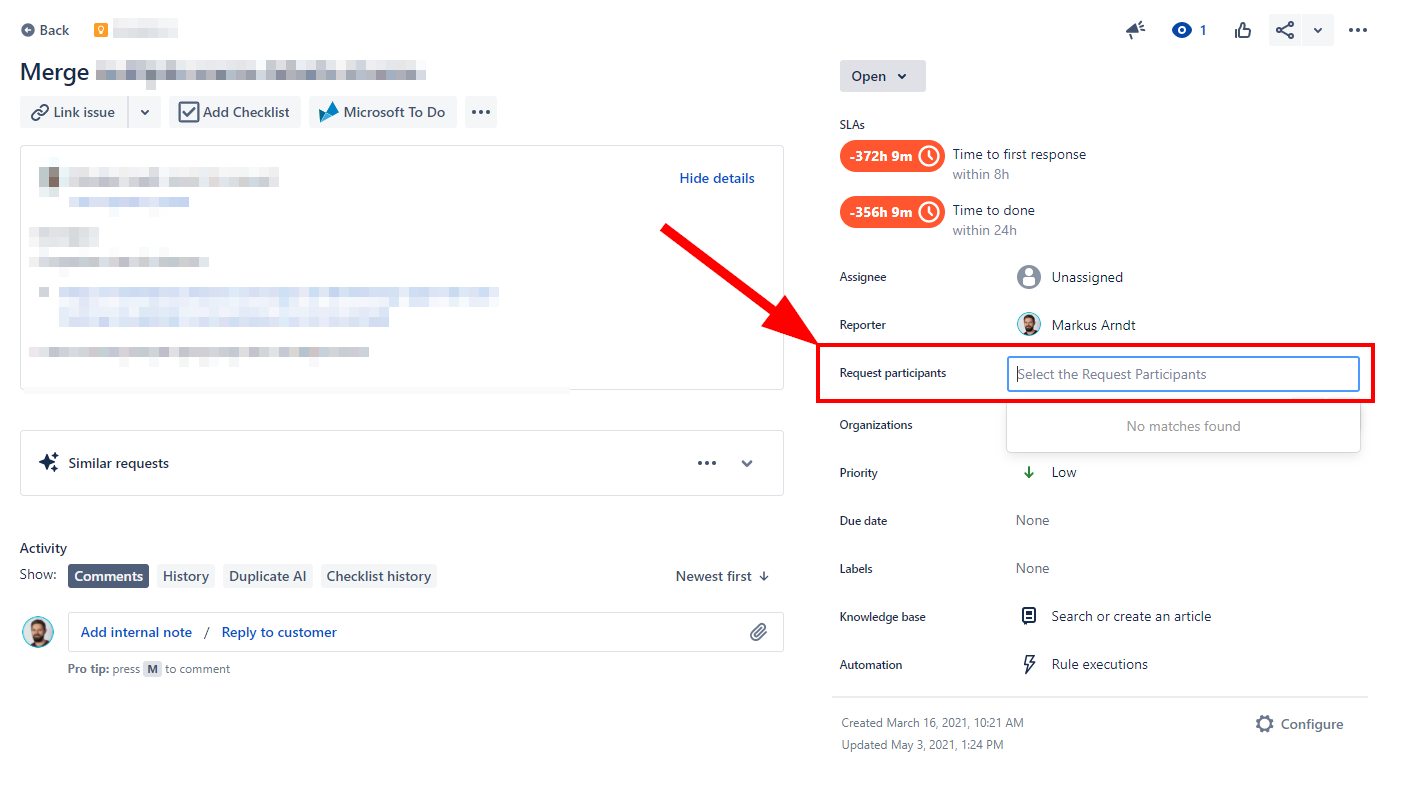Open the watchers eye icon
Viewport: 1418px width, 800px height.
point(1180,30)
